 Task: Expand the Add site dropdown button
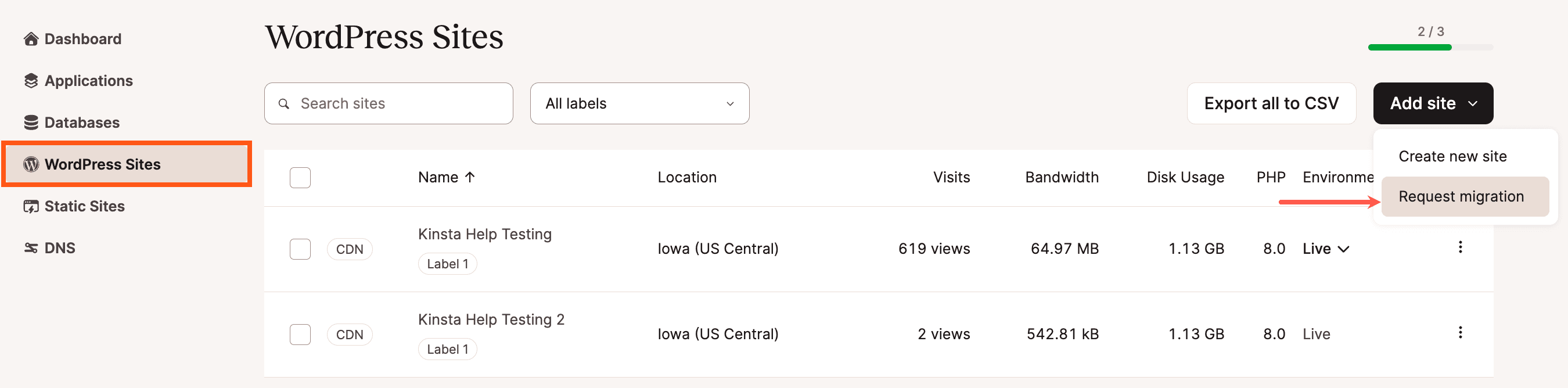coord(1432,103)
